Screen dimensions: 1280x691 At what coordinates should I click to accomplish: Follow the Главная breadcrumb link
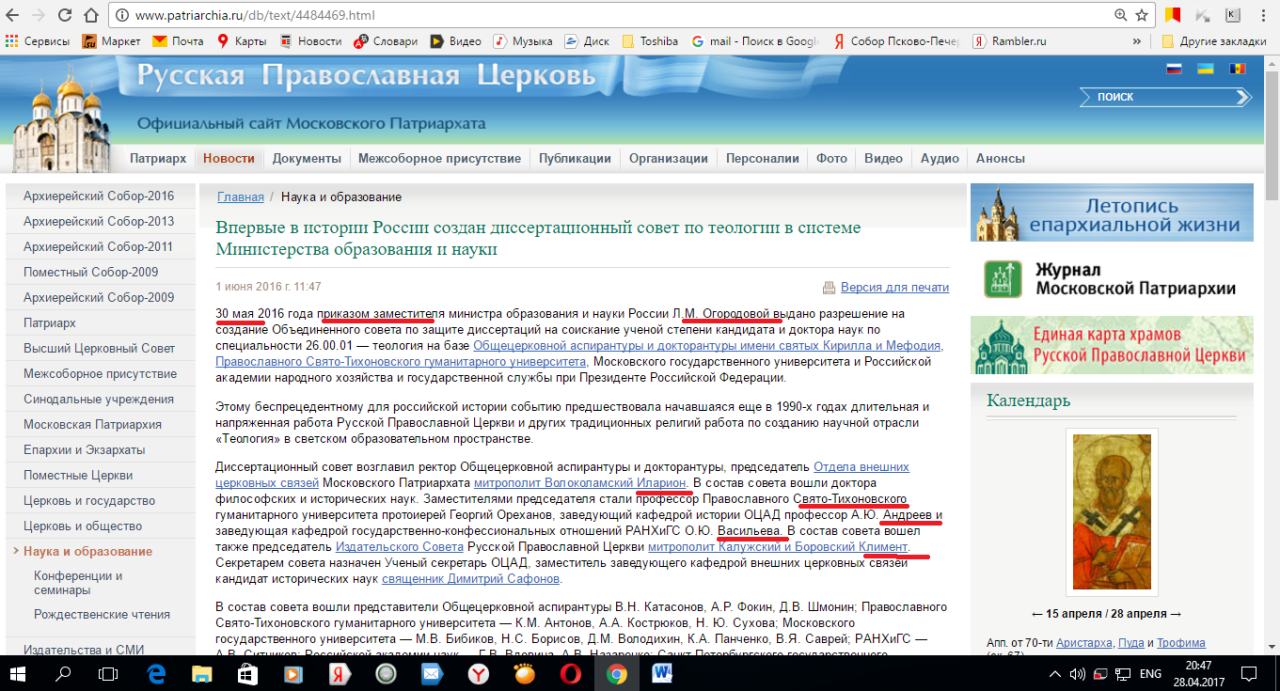241,197
